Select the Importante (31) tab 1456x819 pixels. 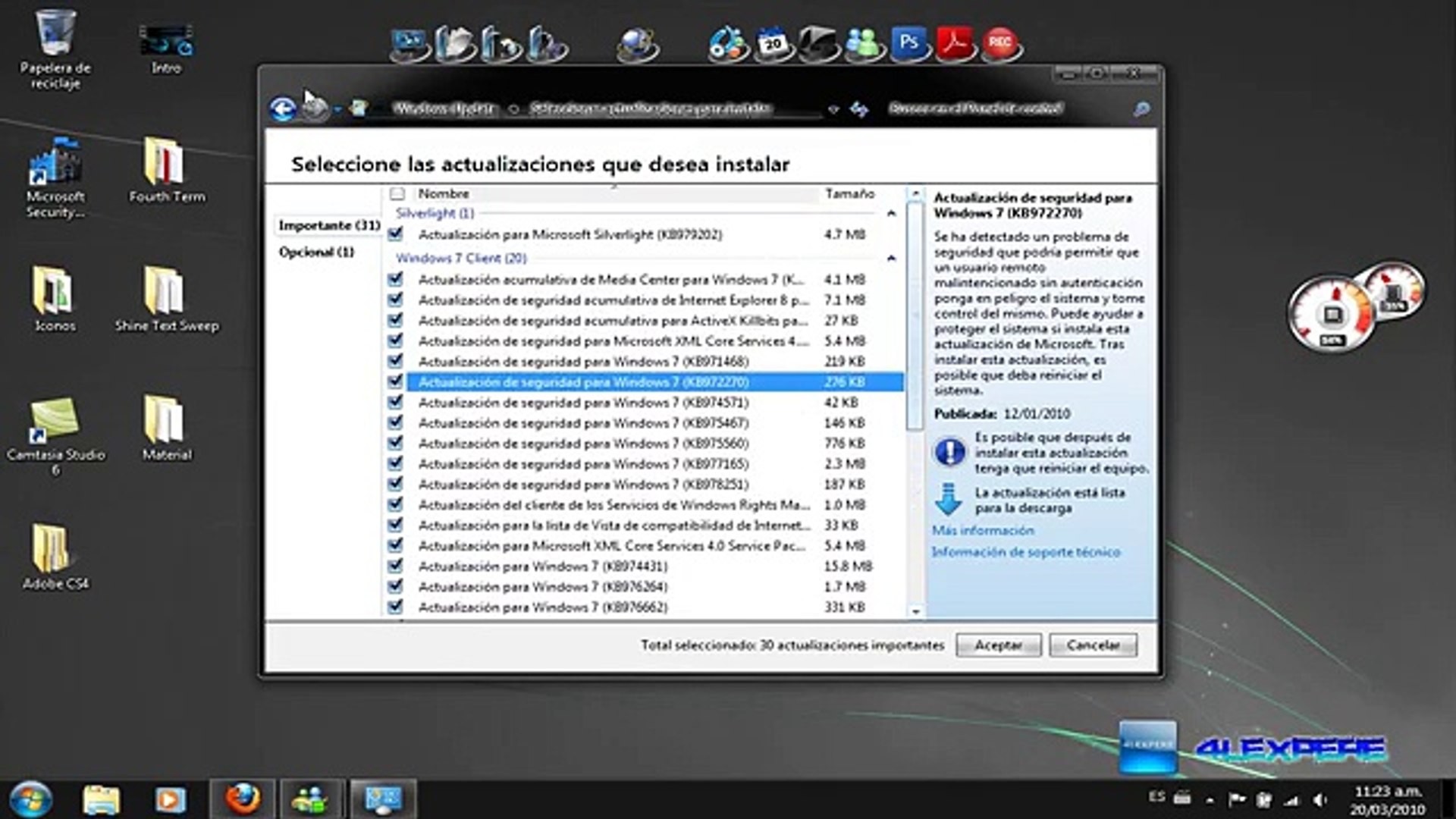coord(328,225)
